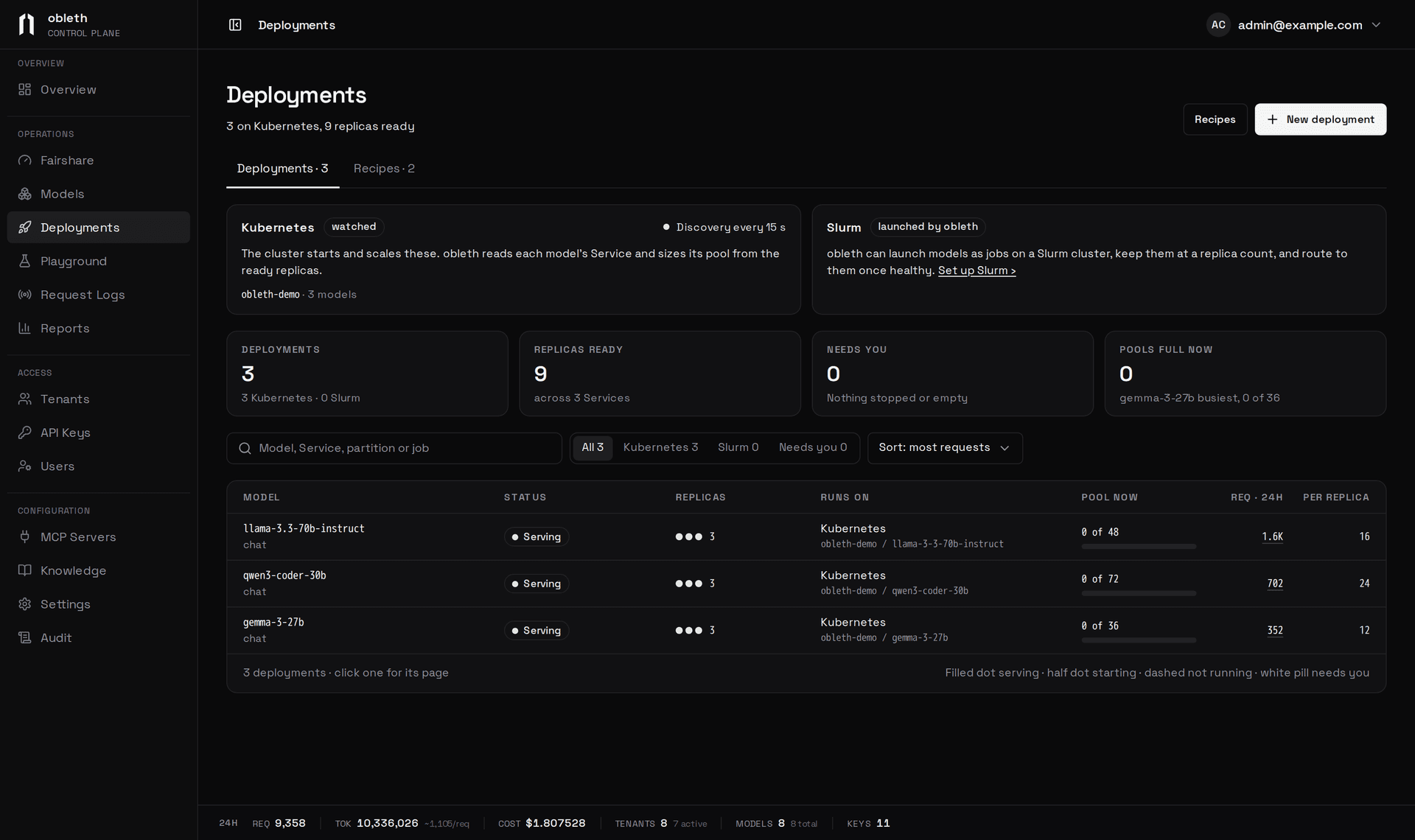The width and height of the screenshot is (1415, 840).
Task: Filter list by Kubernetes 3
Action: [660, 448]
